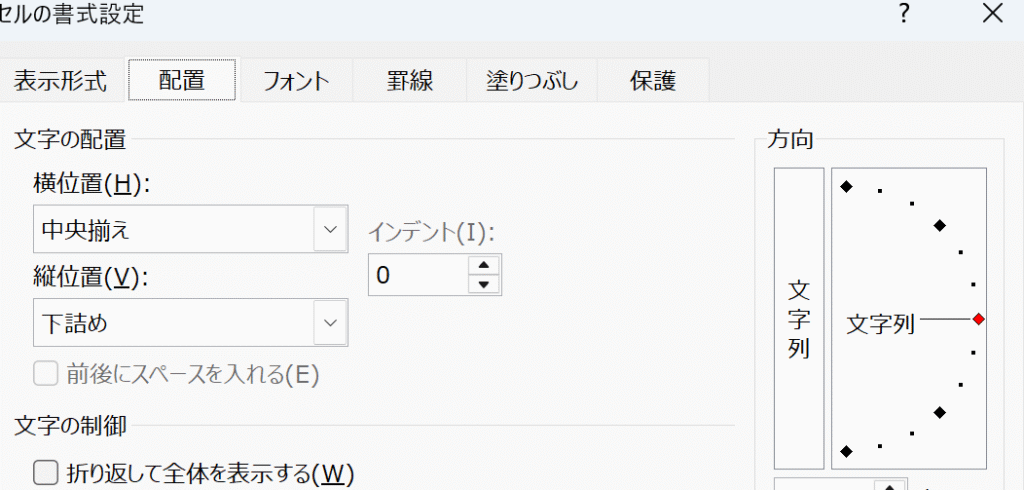Enable 折り返して全体を表示する checkbox
The image size is (1024, 490).
click(x=46, y=472)
